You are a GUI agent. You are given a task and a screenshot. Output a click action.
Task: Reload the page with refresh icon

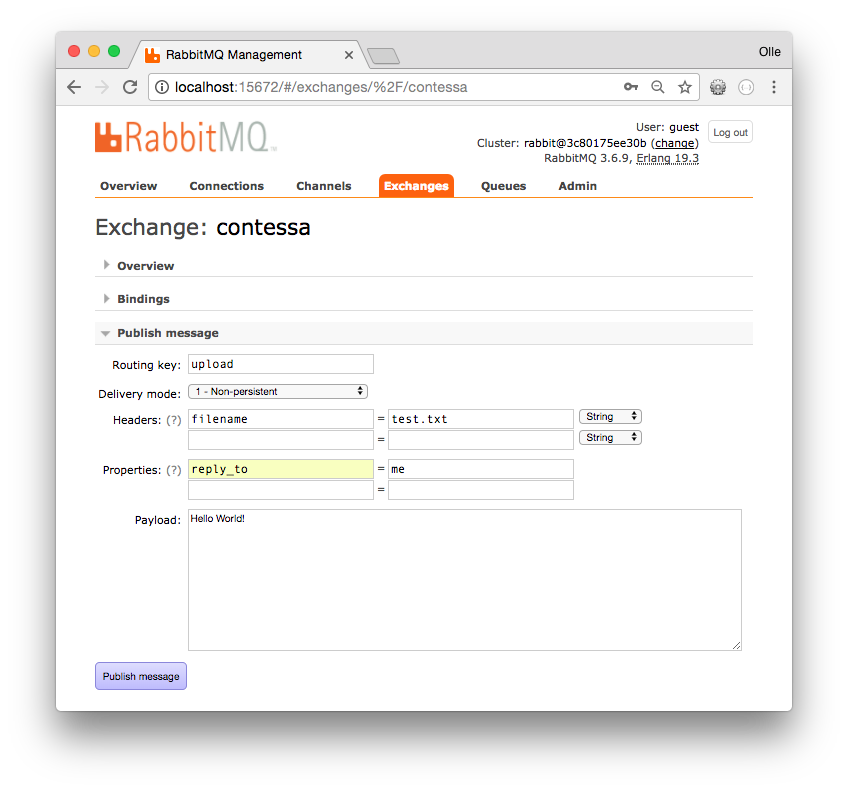pos(130,87)
